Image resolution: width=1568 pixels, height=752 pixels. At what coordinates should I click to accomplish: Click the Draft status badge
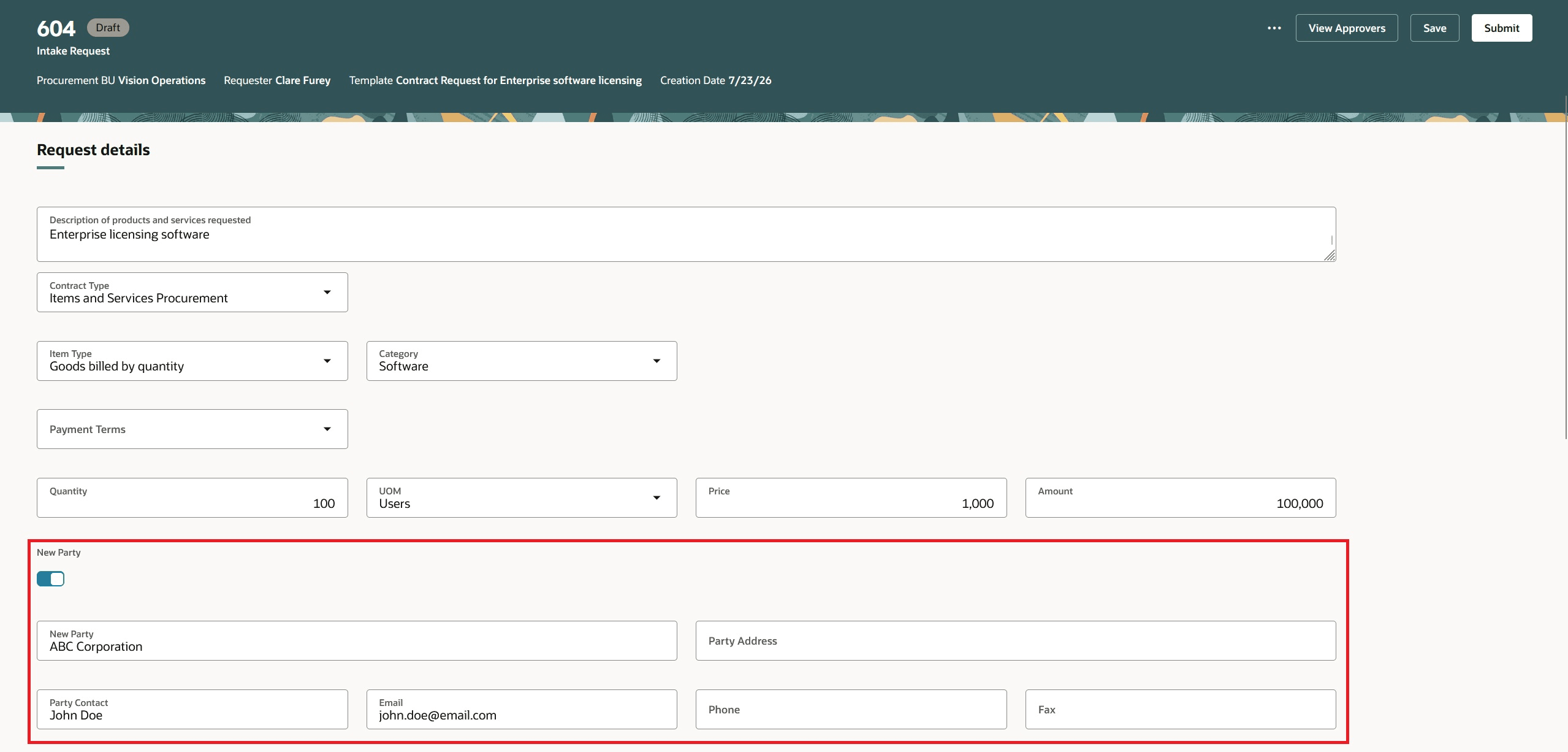[x=108, y=28]
